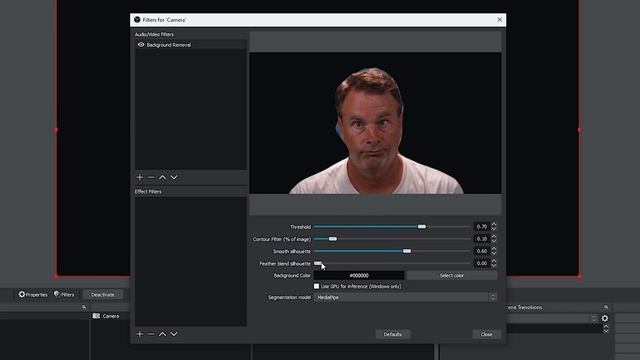
Task: Click the Smooth silhouette value field 0.60
Action: point(482,251)
